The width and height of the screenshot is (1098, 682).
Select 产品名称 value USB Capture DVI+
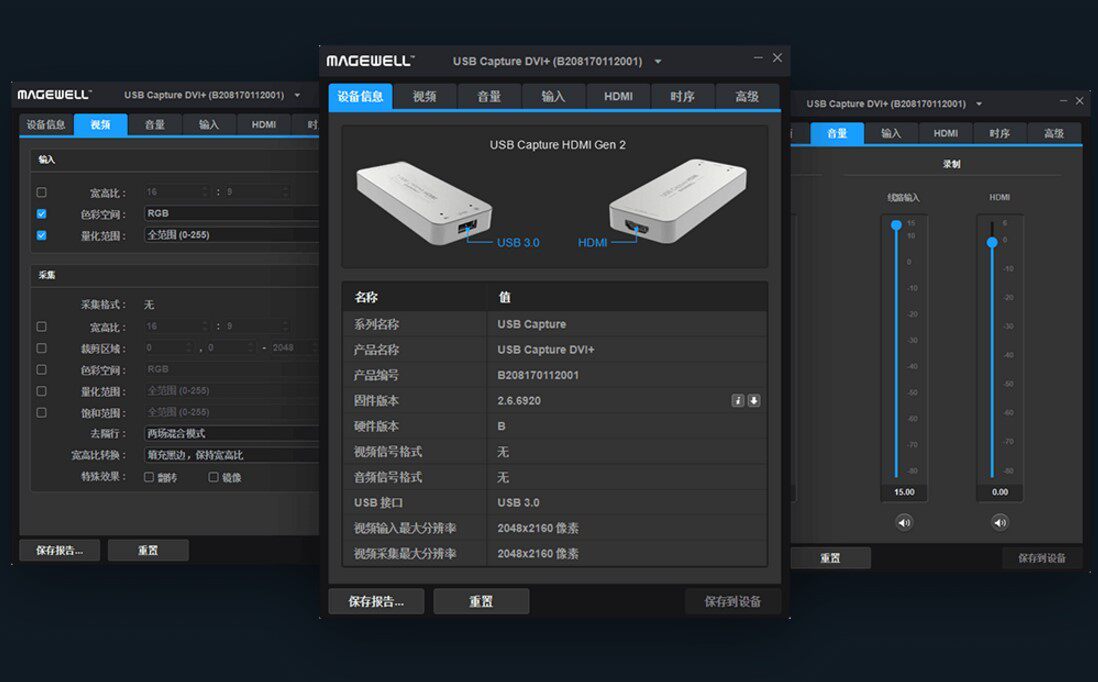(x=545, y=349)
